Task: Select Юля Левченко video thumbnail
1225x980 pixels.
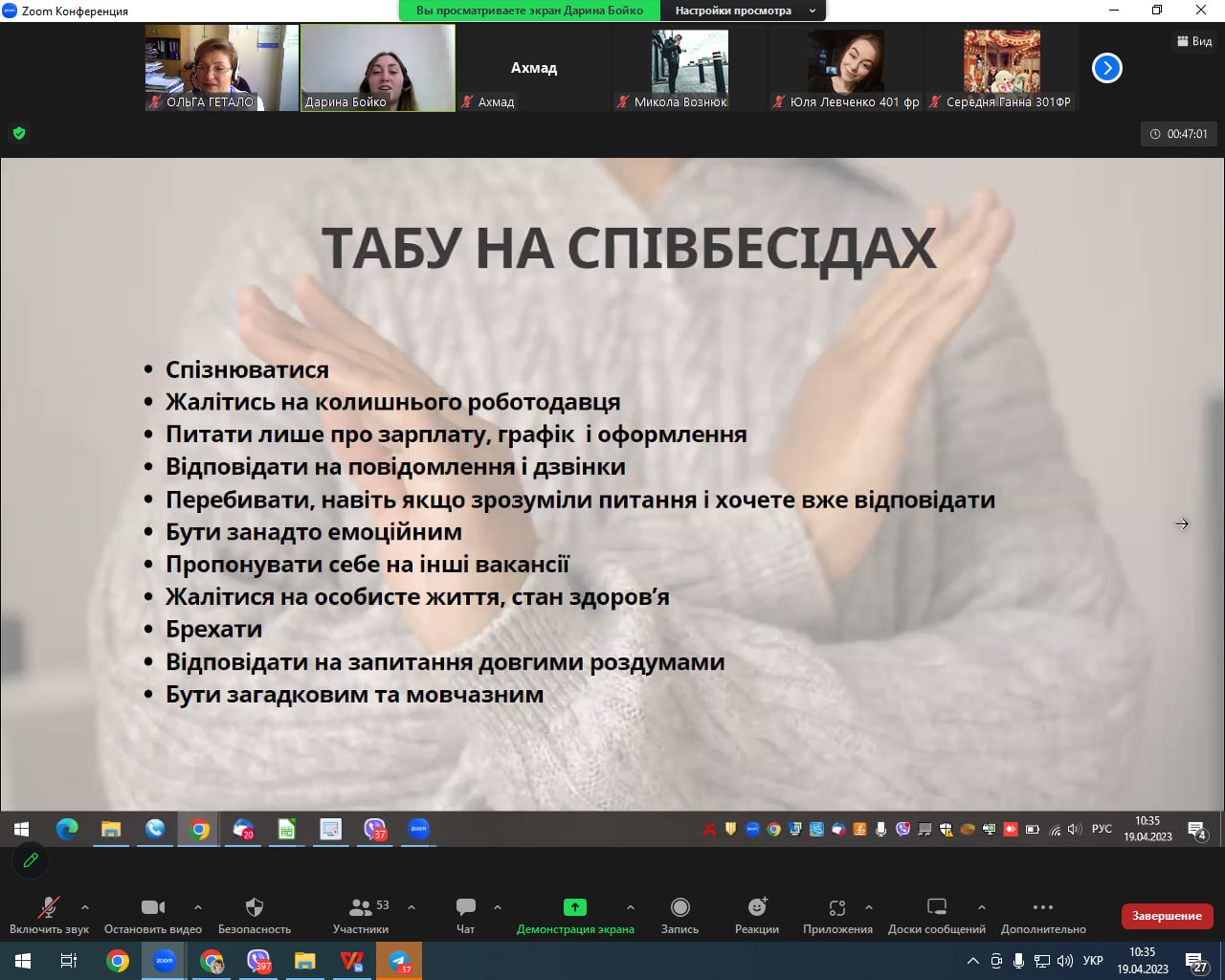Action: (846, 68)
